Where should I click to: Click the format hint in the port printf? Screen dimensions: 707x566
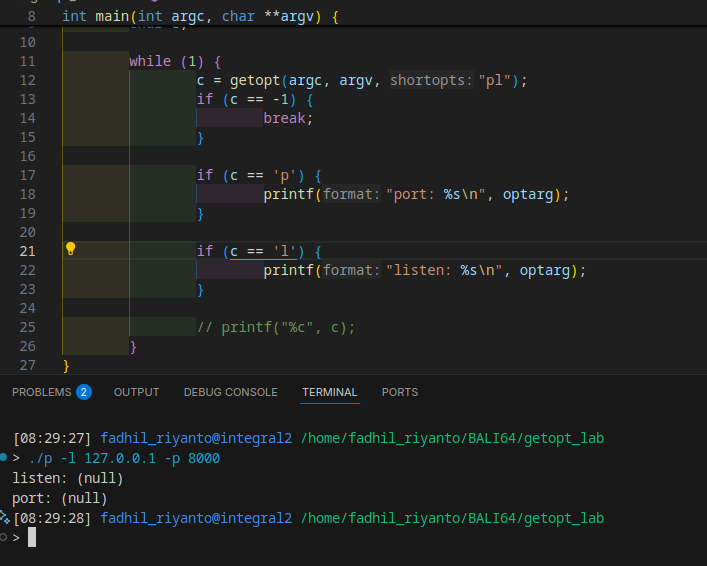[352, 194]
